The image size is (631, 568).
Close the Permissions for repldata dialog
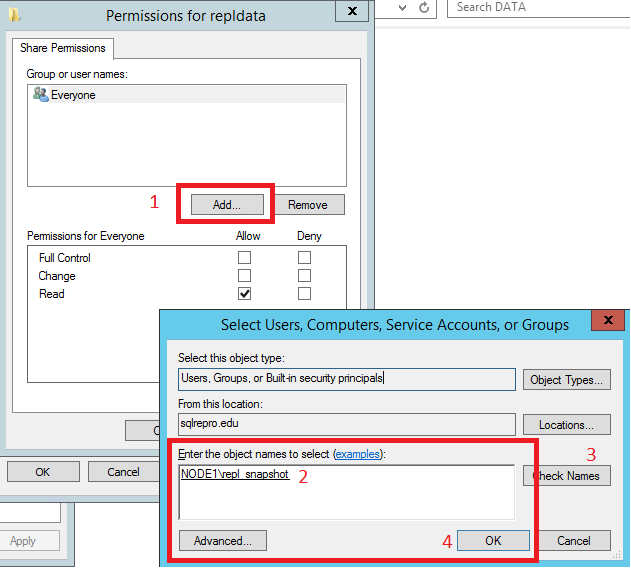351,13
